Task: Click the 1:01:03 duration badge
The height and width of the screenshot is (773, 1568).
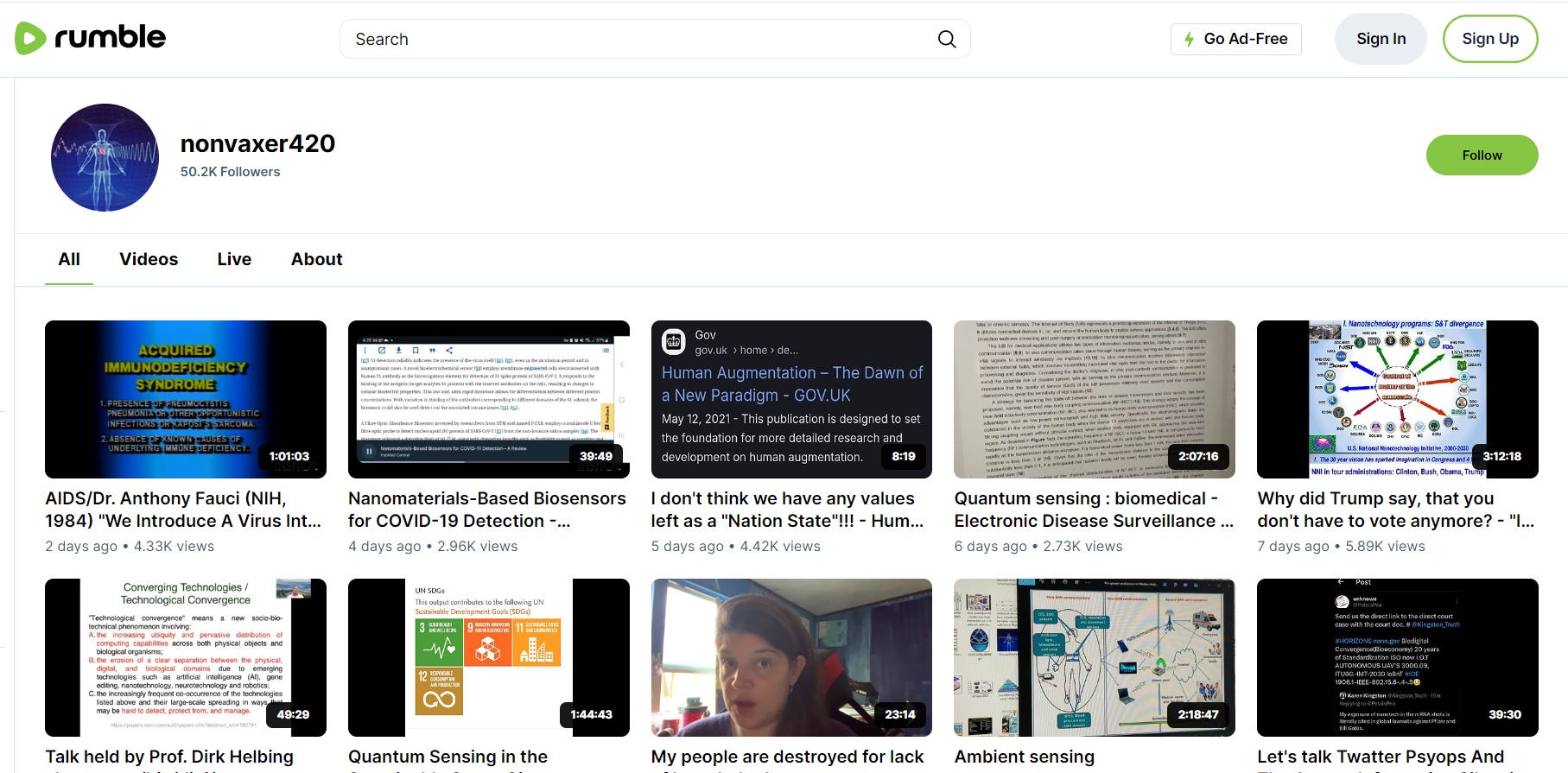Action: [x=289, y=456]
